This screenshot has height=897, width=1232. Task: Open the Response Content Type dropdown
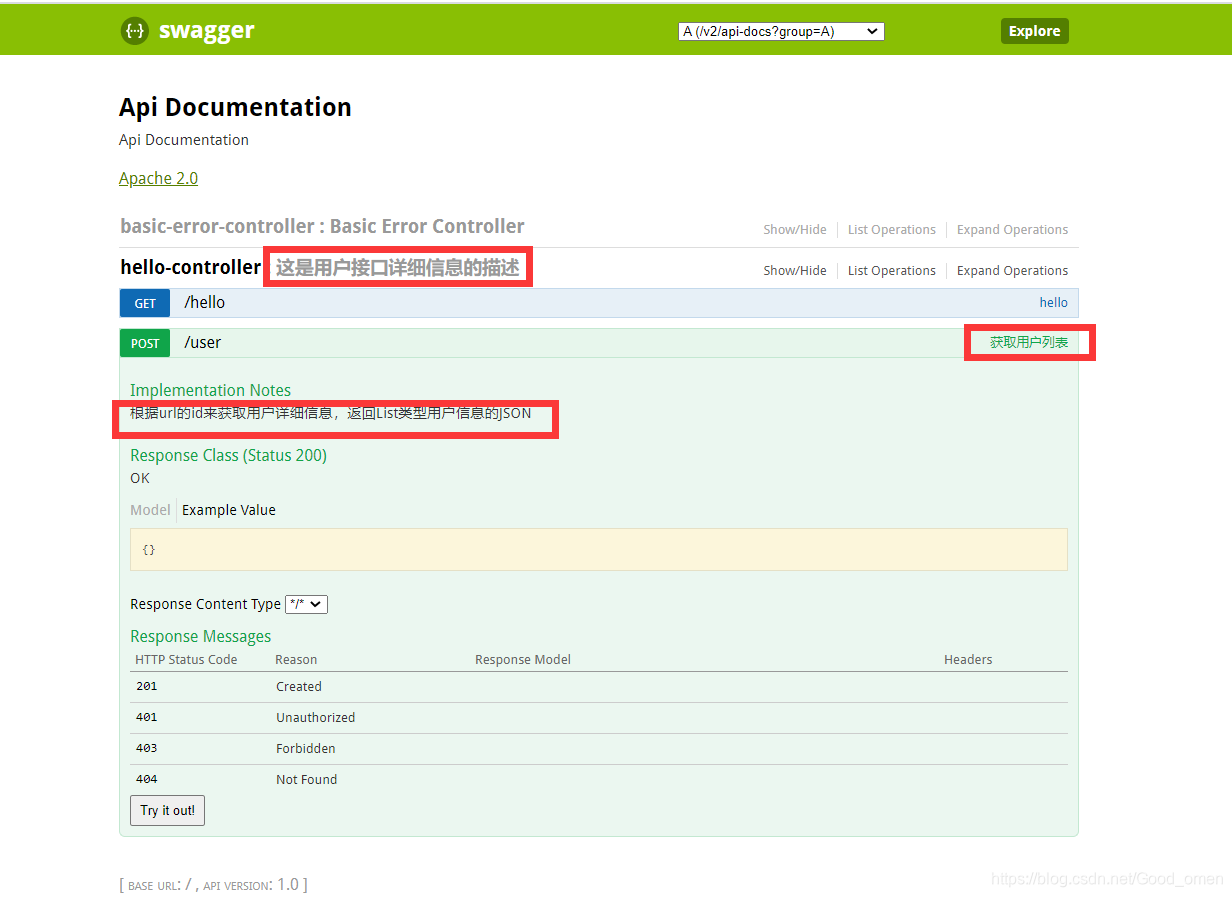click(306, 604)
